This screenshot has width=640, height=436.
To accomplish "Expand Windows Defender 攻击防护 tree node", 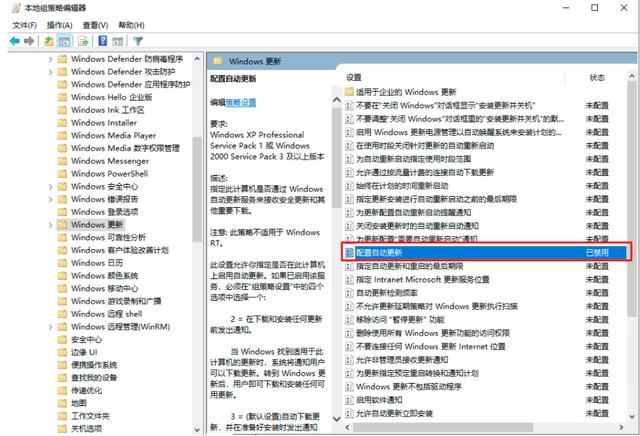I will pos(51,72).
